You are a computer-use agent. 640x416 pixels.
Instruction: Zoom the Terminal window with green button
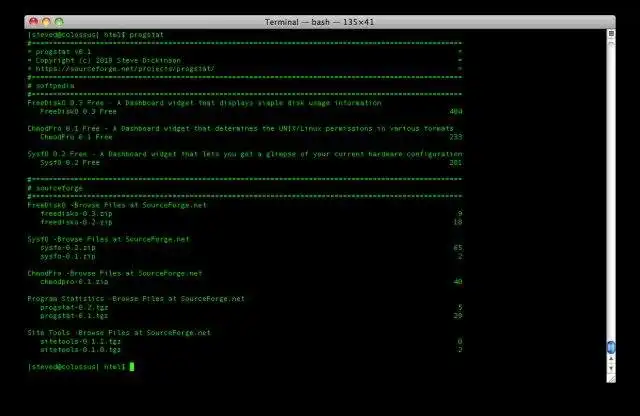coord(59,22)
